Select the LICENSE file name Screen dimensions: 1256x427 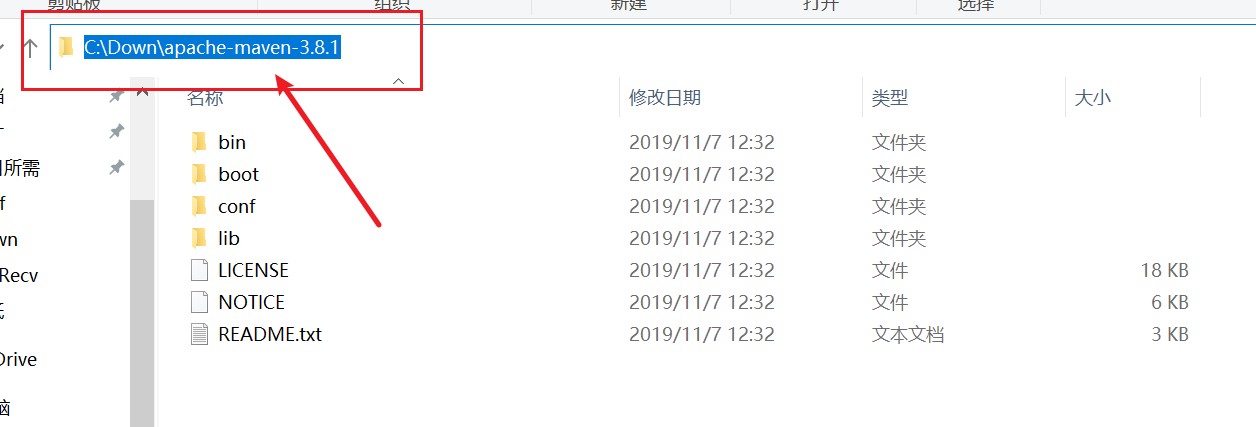pyautogui.click(x=253, y=270)
